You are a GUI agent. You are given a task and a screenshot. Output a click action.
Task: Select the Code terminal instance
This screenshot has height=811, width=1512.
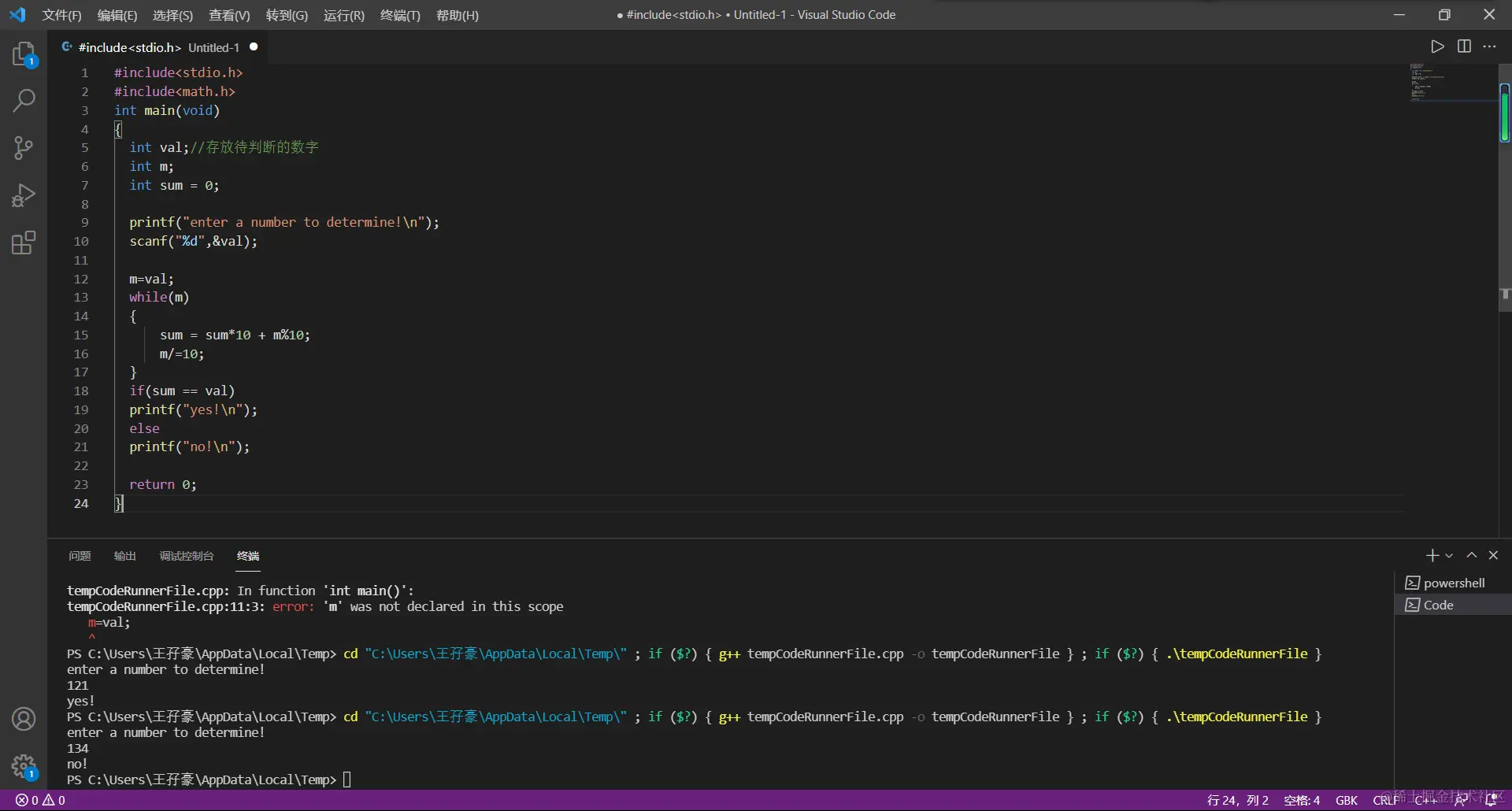pyautogui.click(x=1453, y=605)
